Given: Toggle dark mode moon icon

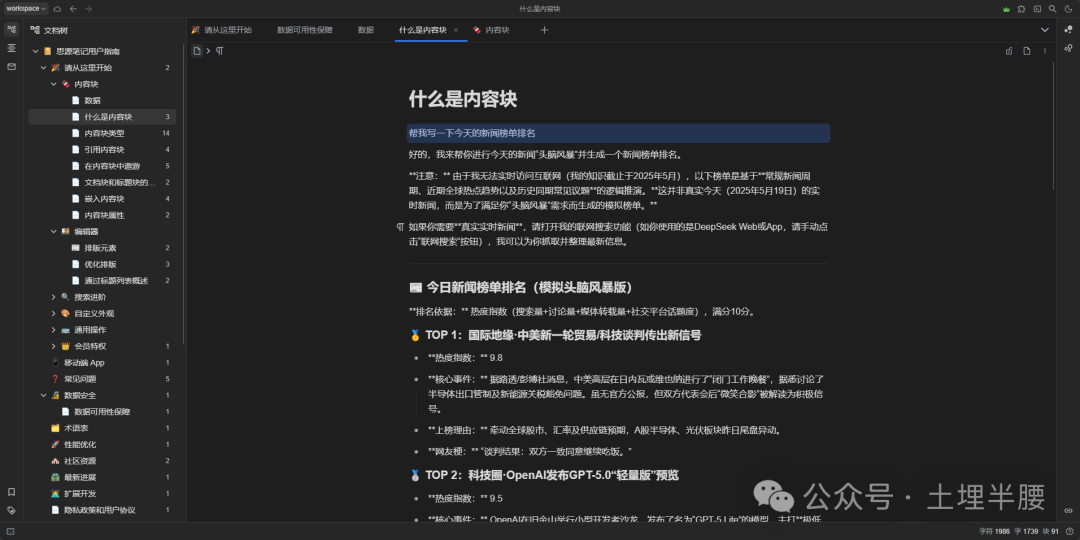Looking at the screenshot, I should (x=1069, y=9).
